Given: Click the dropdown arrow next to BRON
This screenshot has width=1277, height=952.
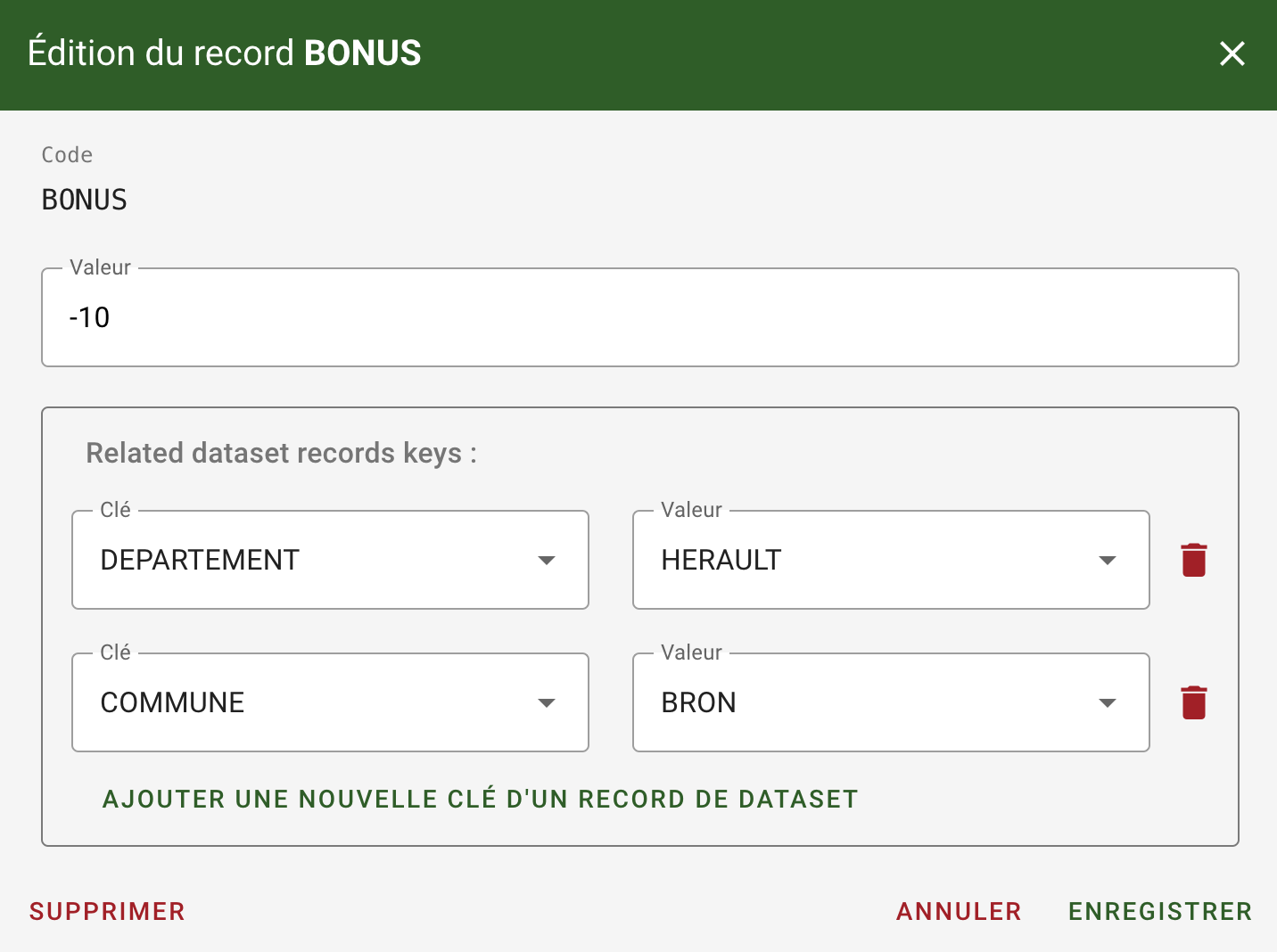Looking at the screenshot, I should [1108, 702].
